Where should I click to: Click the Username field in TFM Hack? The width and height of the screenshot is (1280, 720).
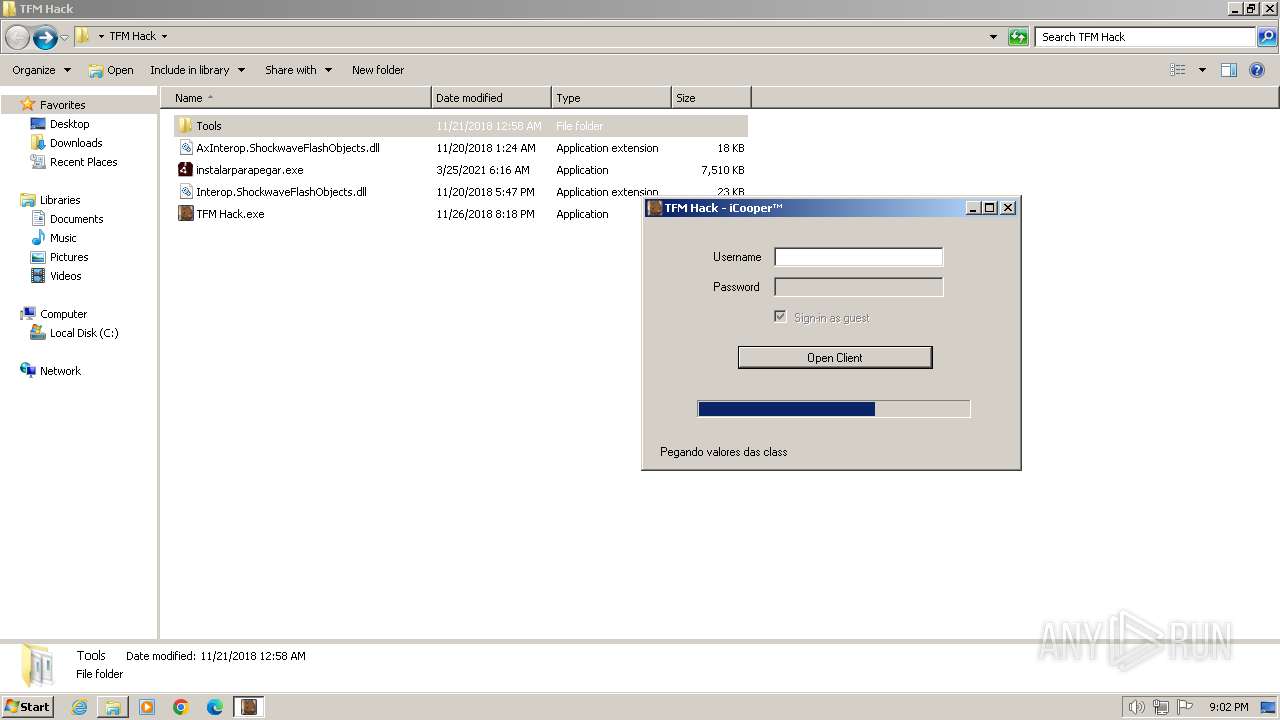tap(858, 257)
